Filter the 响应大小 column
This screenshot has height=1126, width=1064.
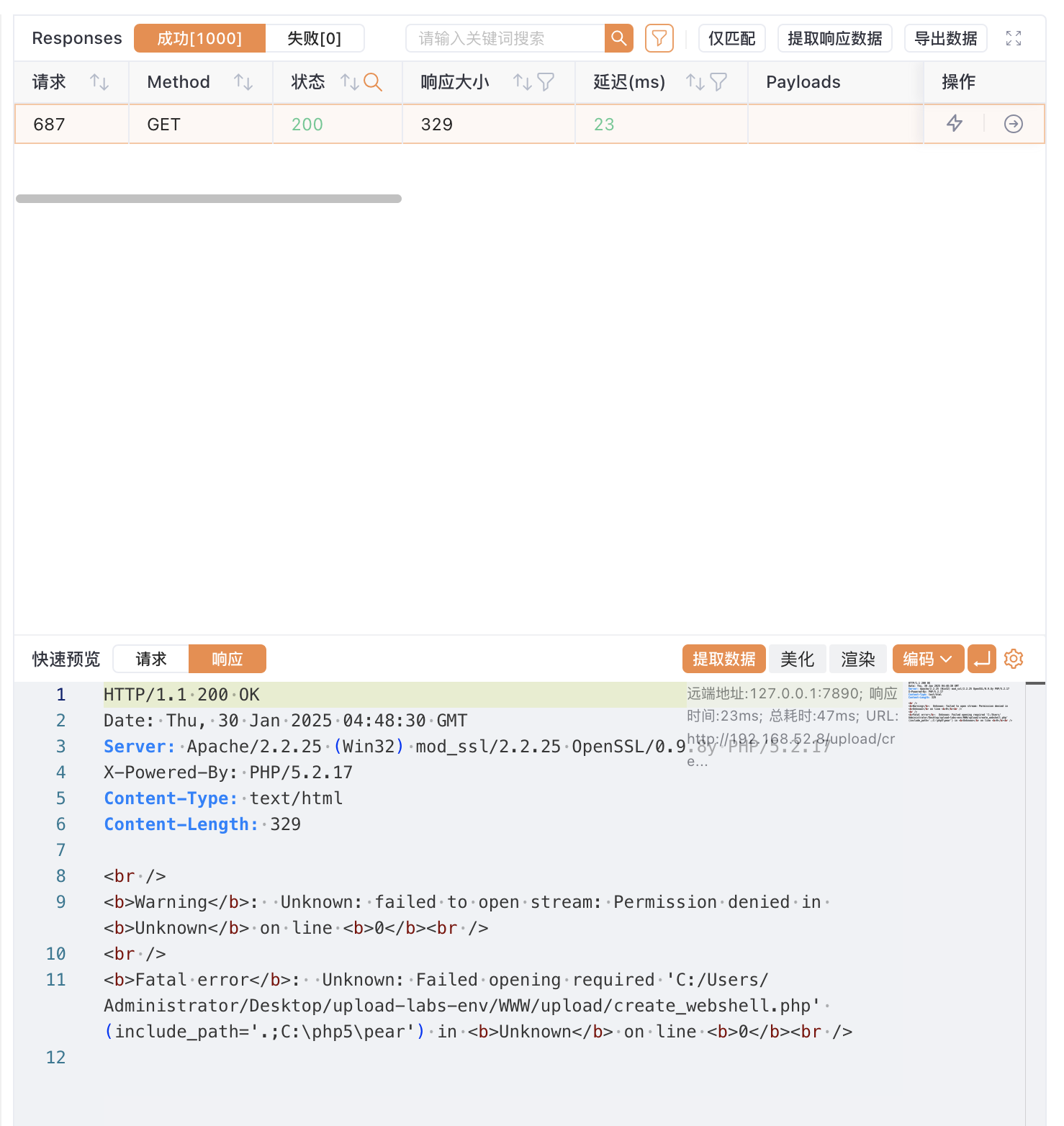[x=546, y=82]
